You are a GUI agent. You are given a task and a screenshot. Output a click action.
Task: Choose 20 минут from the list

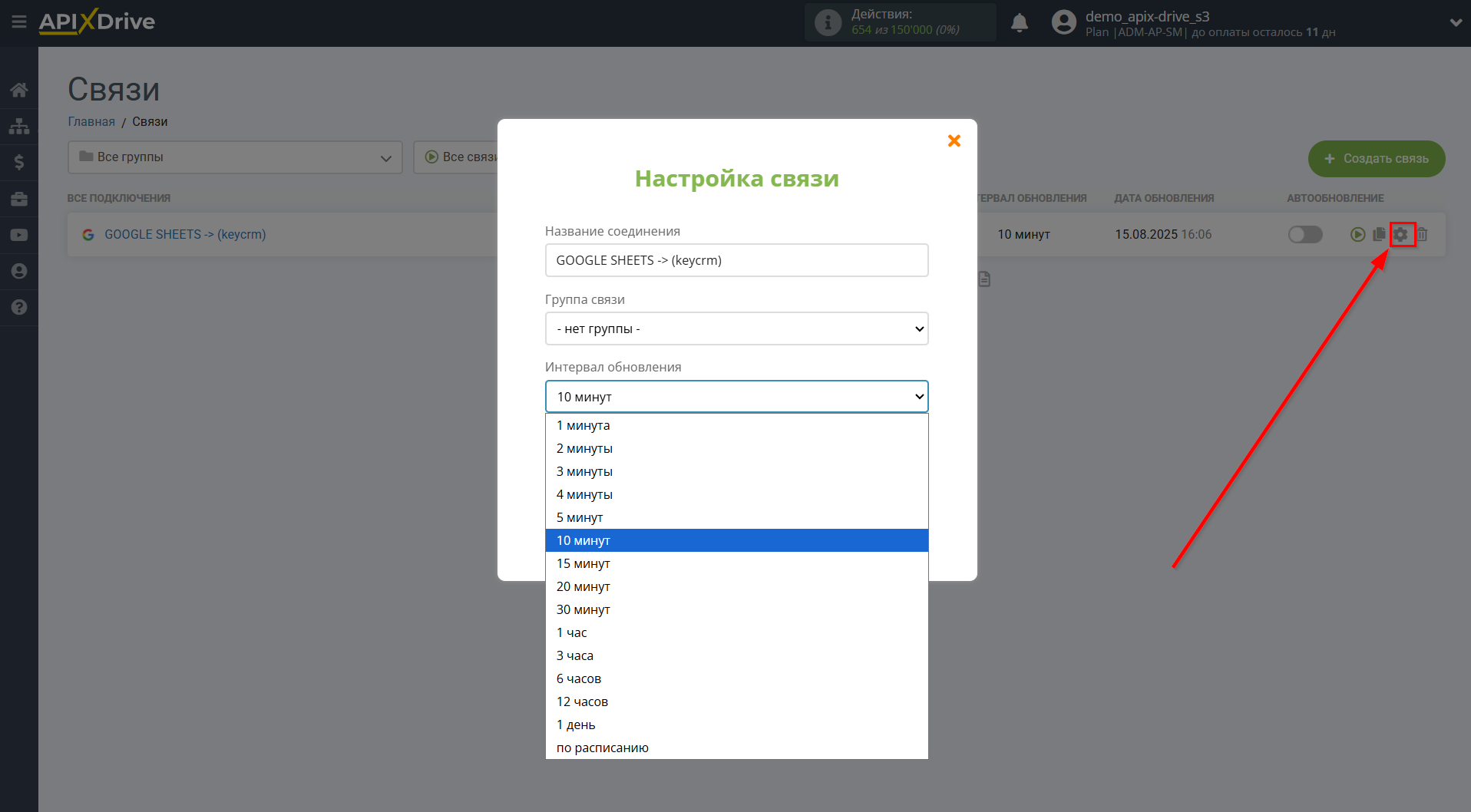click(736, 586)
